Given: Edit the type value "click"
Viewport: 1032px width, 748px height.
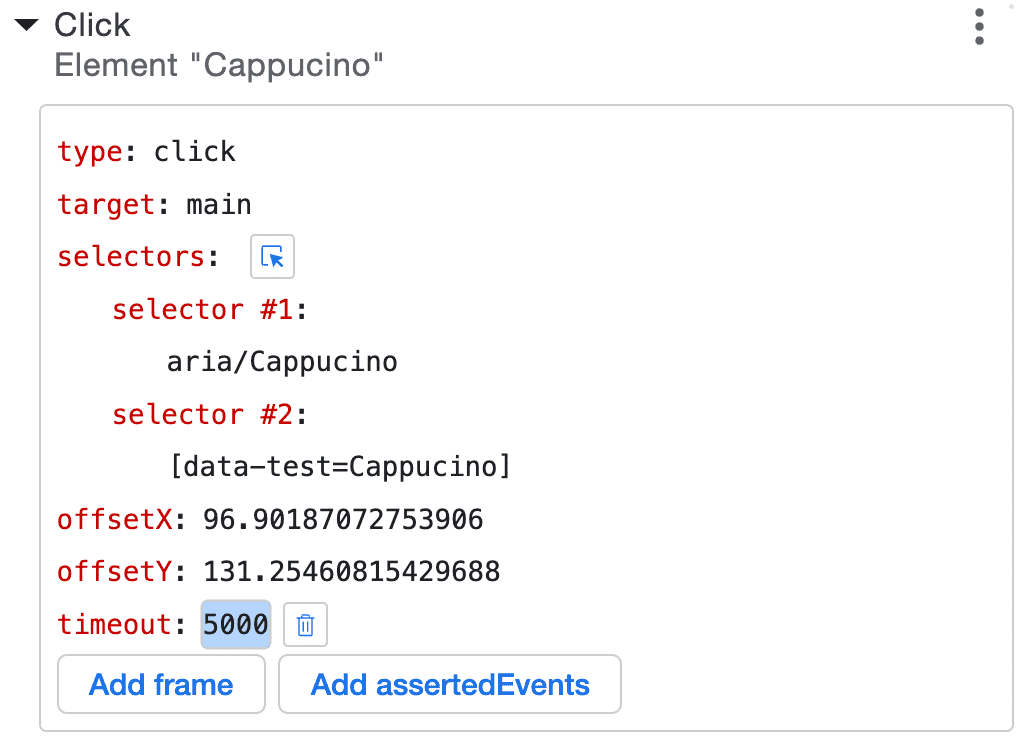Looking at the screenshot, I should click(195, 152).
